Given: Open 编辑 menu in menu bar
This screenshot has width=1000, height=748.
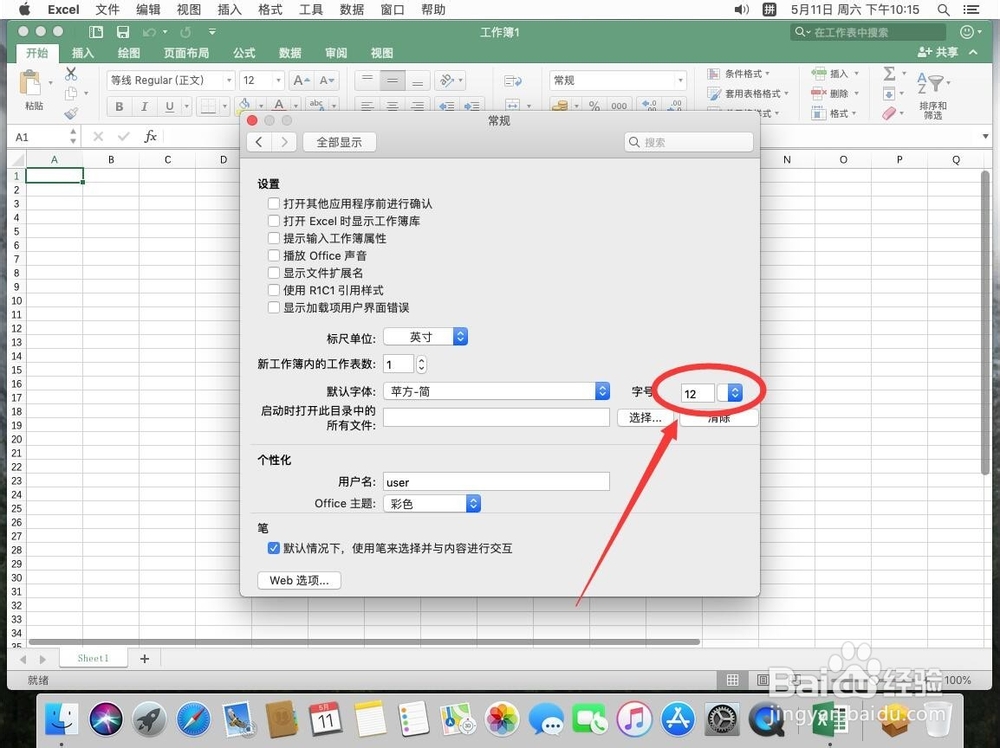Looking at the screenshot, I should [x=148, y=10].
